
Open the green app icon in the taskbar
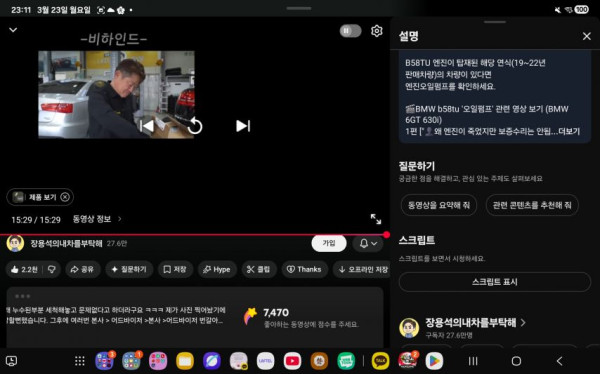[346, 361]
